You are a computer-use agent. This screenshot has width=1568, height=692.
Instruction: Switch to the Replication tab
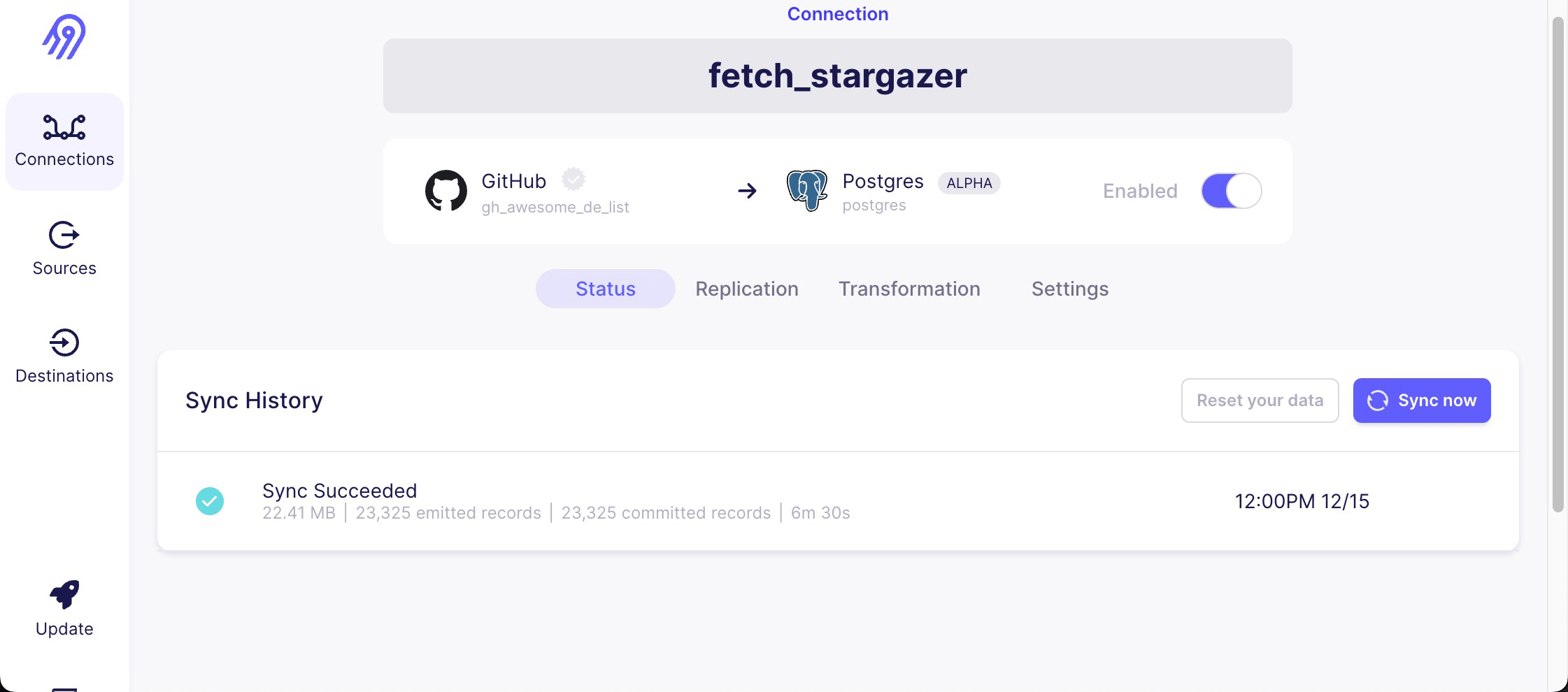point(747,289)
